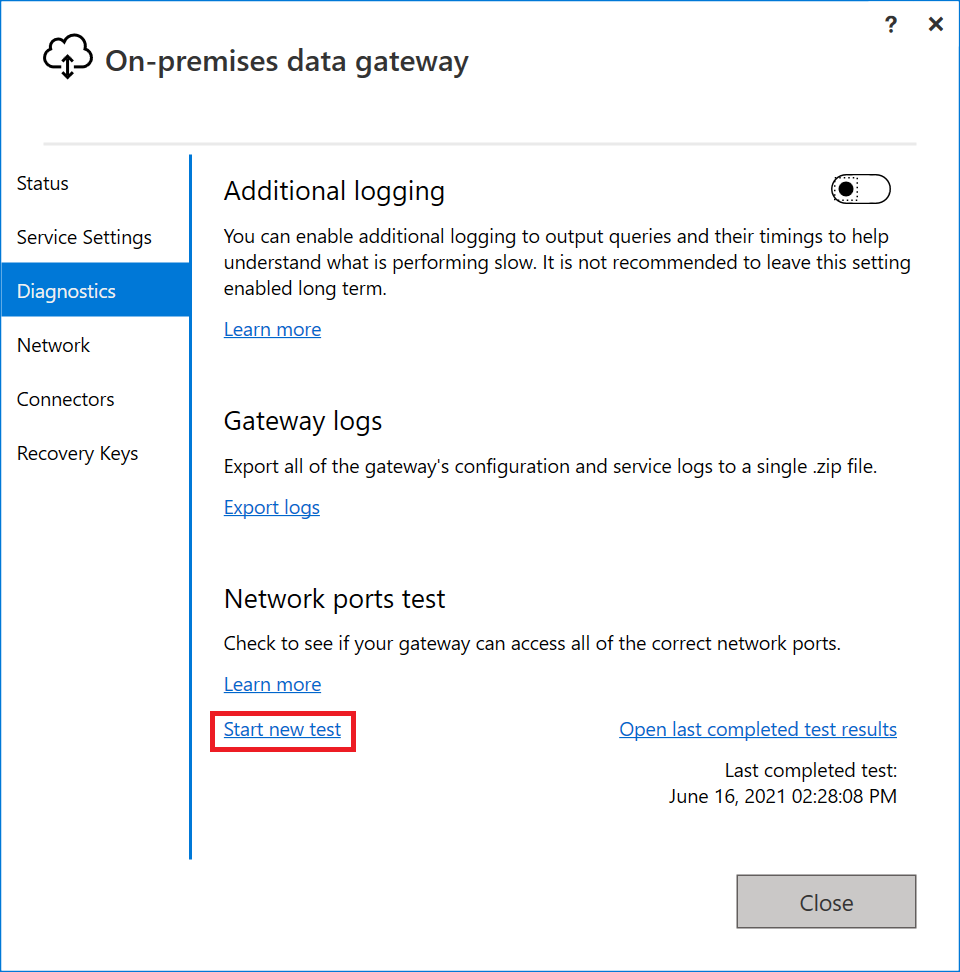Switch to the Status tab

(43, 183)
